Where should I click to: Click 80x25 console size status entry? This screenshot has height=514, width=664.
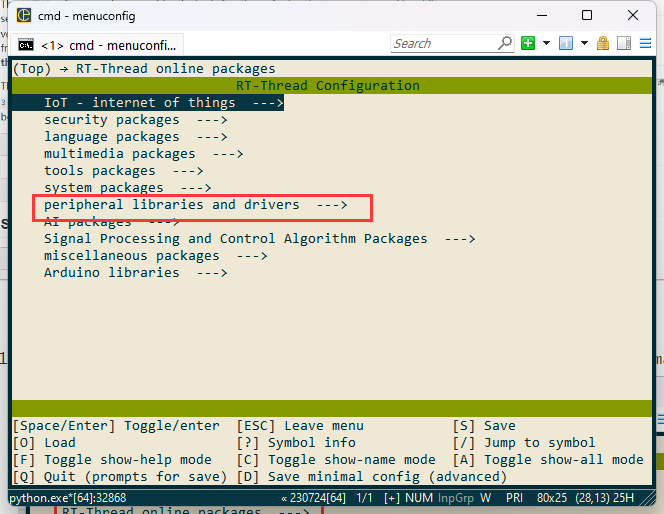coord(552,498)
